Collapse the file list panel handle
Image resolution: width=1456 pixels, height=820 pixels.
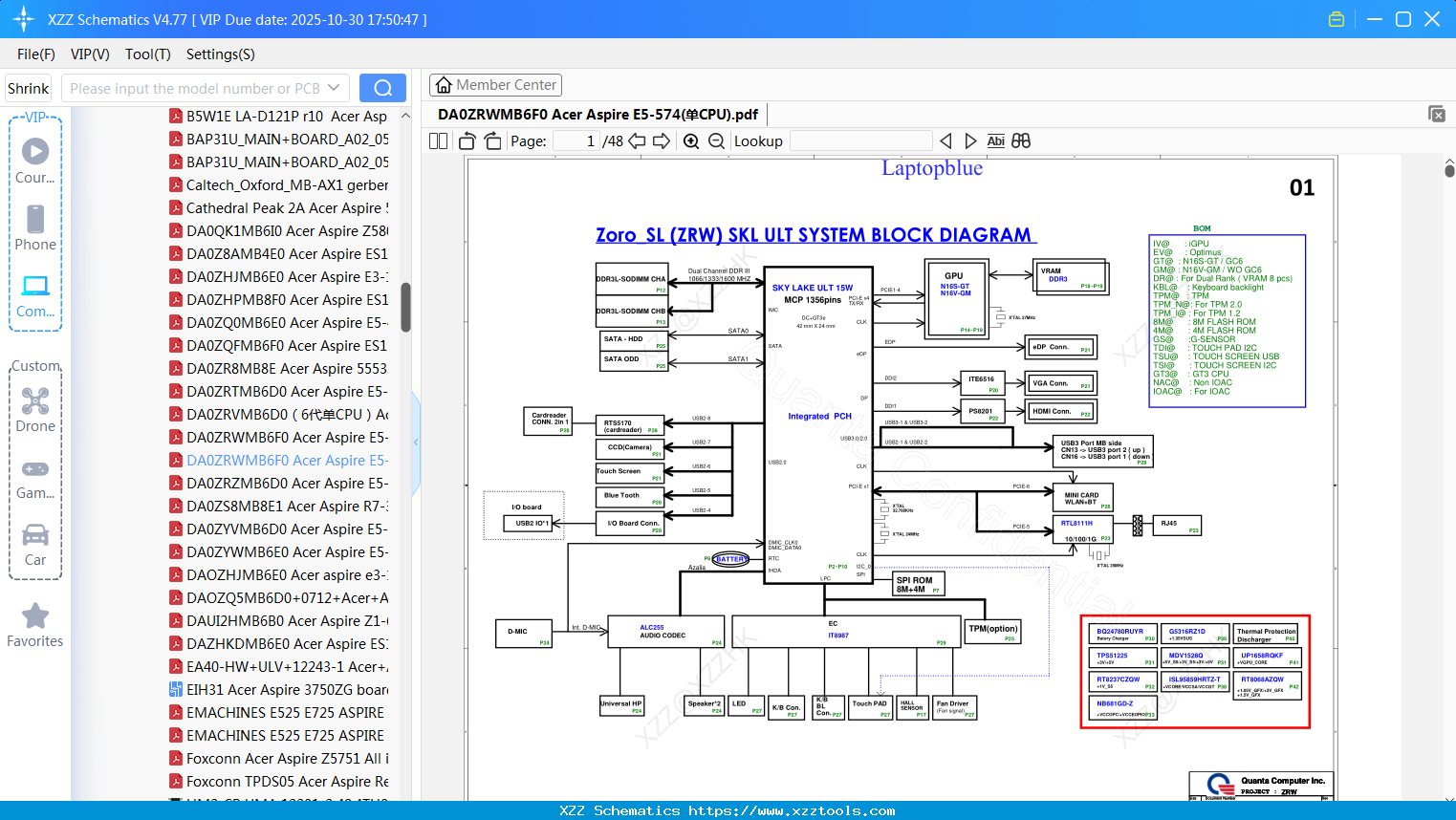[x=416, y=442]
